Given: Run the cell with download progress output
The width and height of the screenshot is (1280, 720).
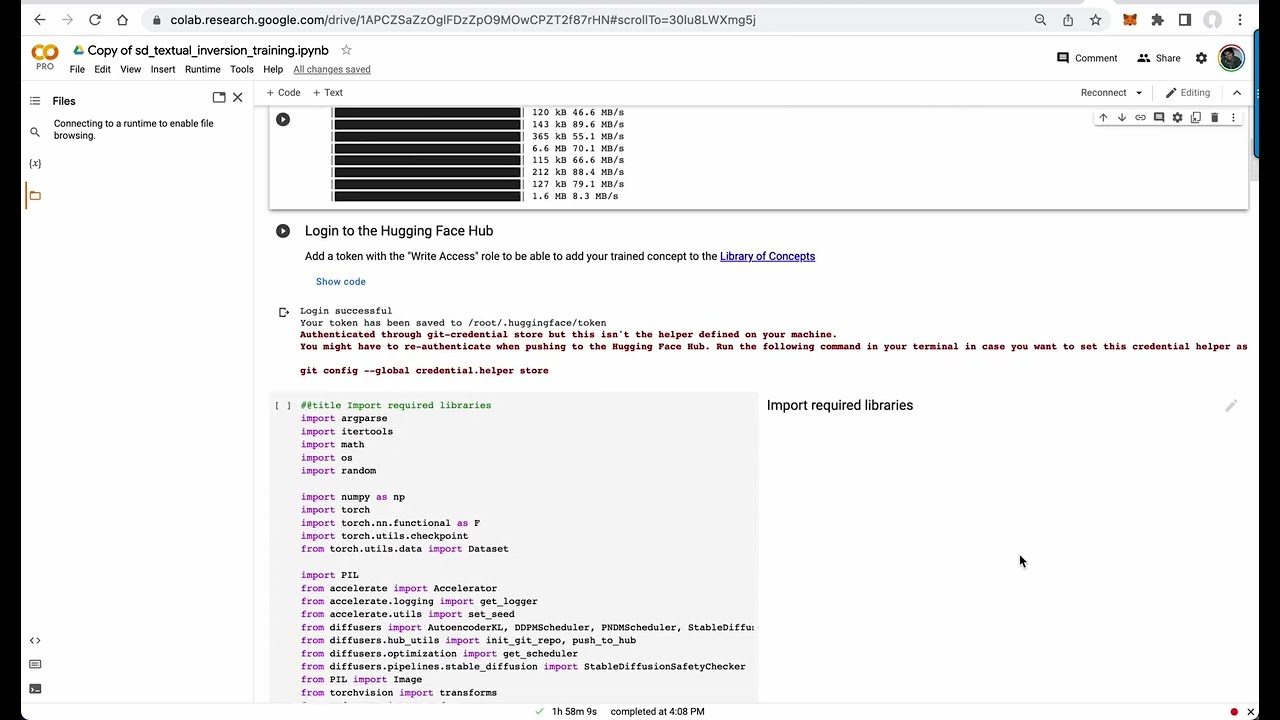Looking at the screenshot, I should point(283,119).
